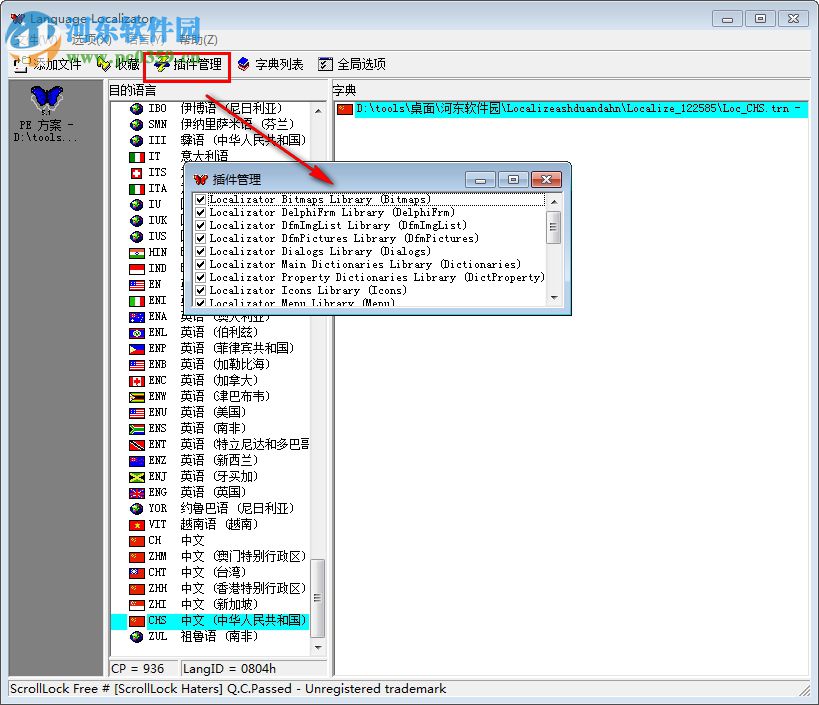
Task: Uncheck Localizator Bitmaps Library plugin
Action: (x=199, y=199)
